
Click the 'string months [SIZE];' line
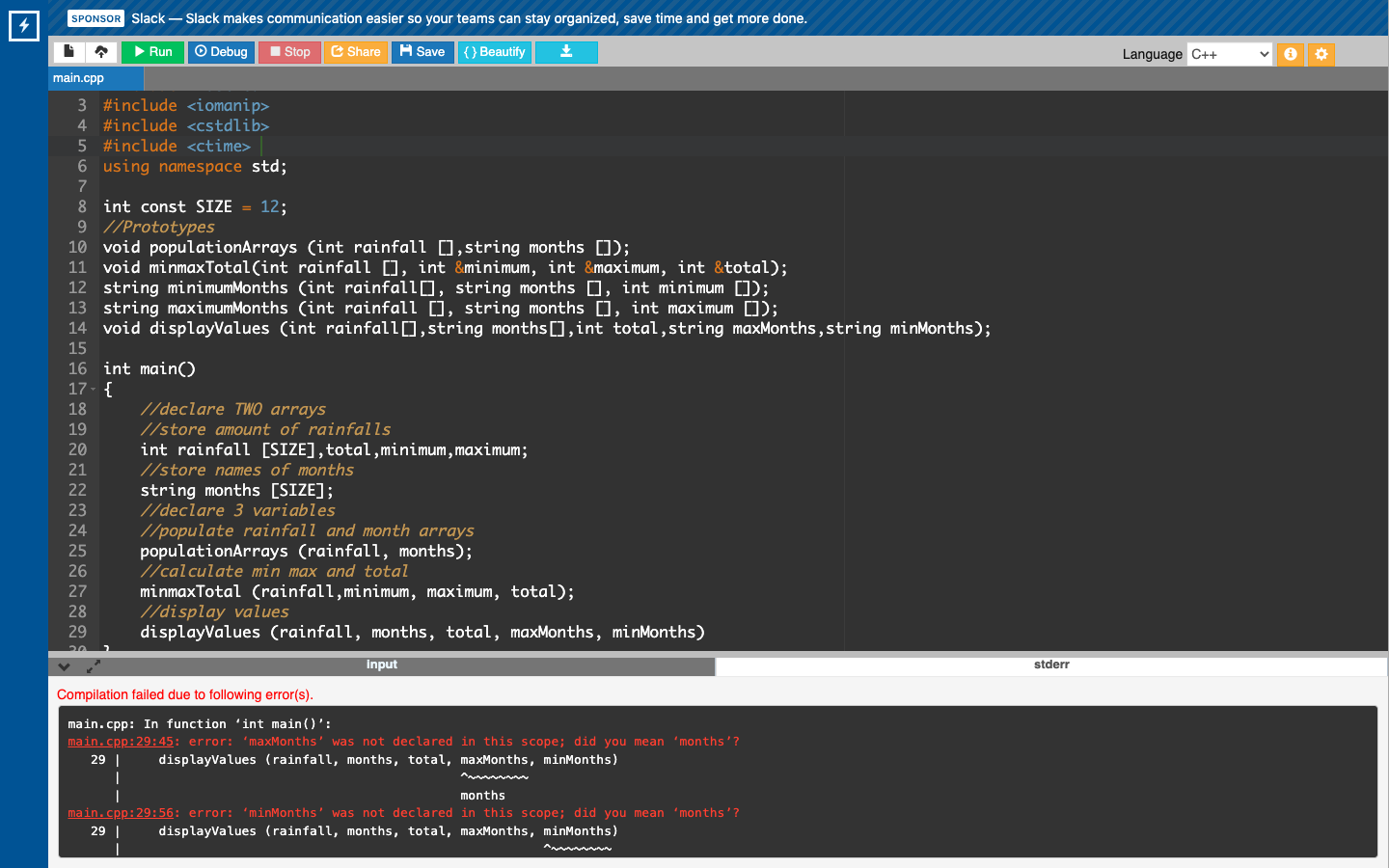click(236, 490)
